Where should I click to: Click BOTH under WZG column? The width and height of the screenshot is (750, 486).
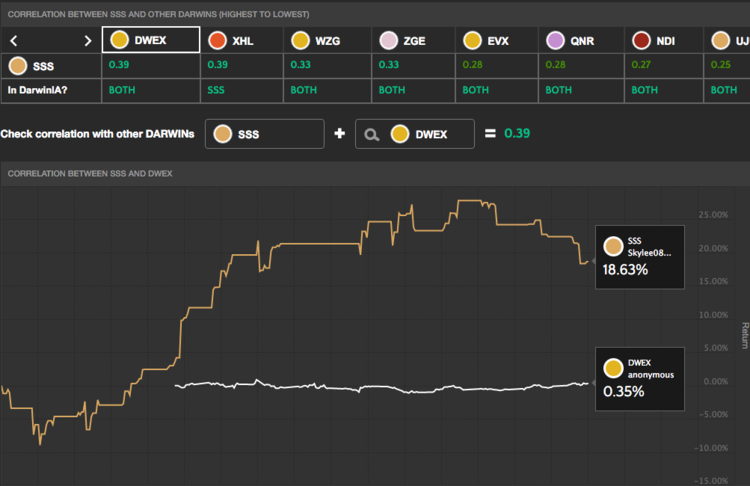click(x=304, y=90)
